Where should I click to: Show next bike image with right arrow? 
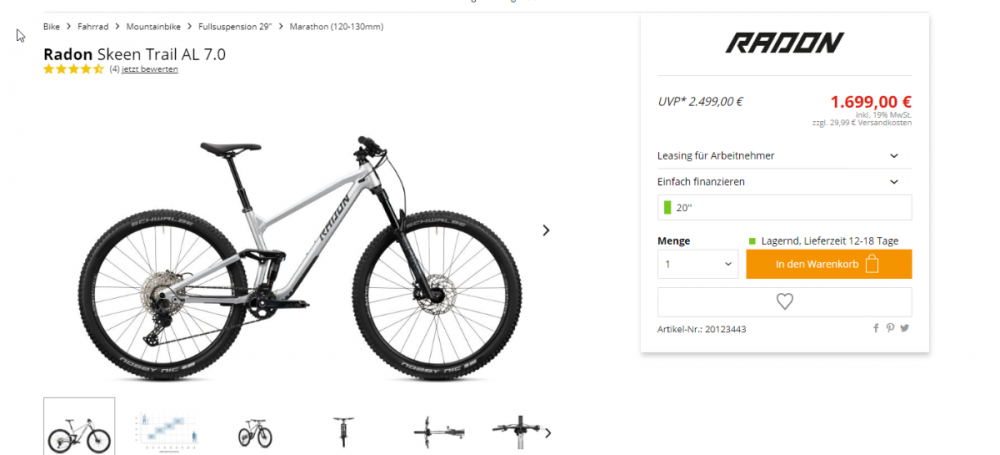pos(546,230)
